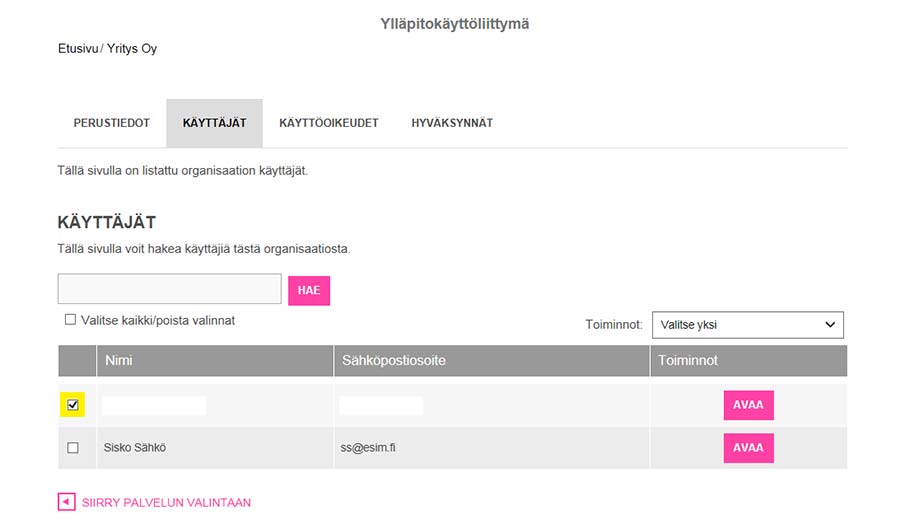Click the back arrow icon beside Siirry palvelun valintaan
Viewport: 900px width, 524px height.
67,502
